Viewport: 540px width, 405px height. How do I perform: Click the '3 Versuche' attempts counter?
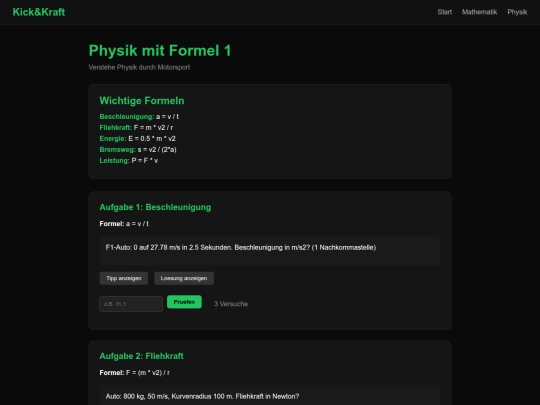coord(231,304)
